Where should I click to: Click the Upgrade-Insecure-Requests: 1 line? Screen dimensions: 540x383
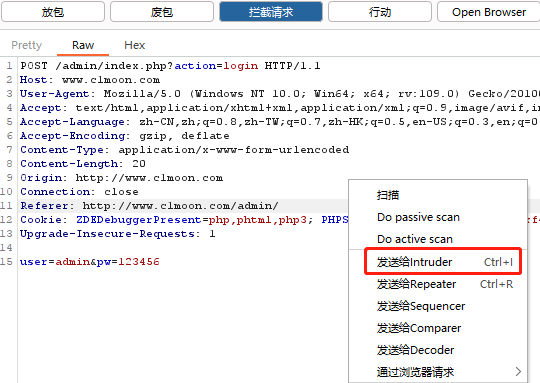pyautogui.click(x=118, y=234)
